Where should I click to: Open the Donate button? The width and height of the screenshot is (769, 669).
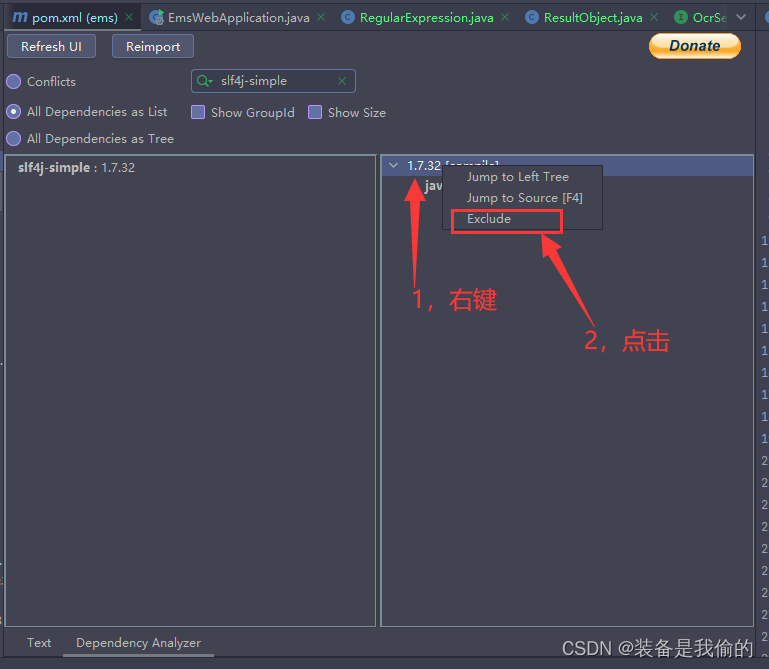(x=694, y=46)
